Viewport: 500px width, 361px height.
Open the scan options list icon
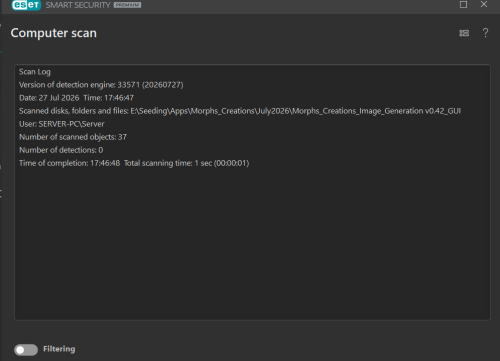point(464,33)
